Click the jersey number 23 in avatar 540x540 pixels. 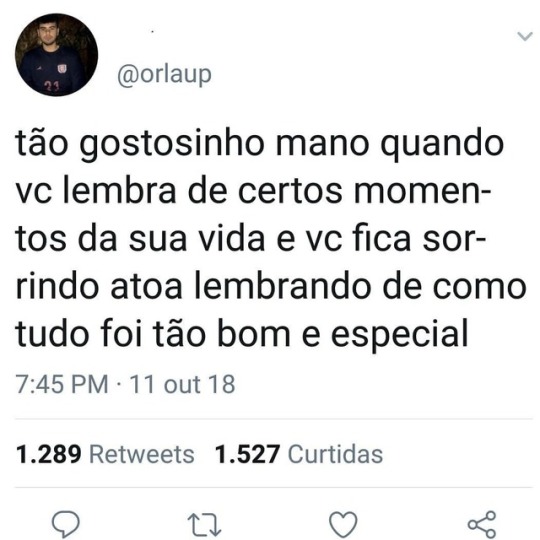coord(53,86)
